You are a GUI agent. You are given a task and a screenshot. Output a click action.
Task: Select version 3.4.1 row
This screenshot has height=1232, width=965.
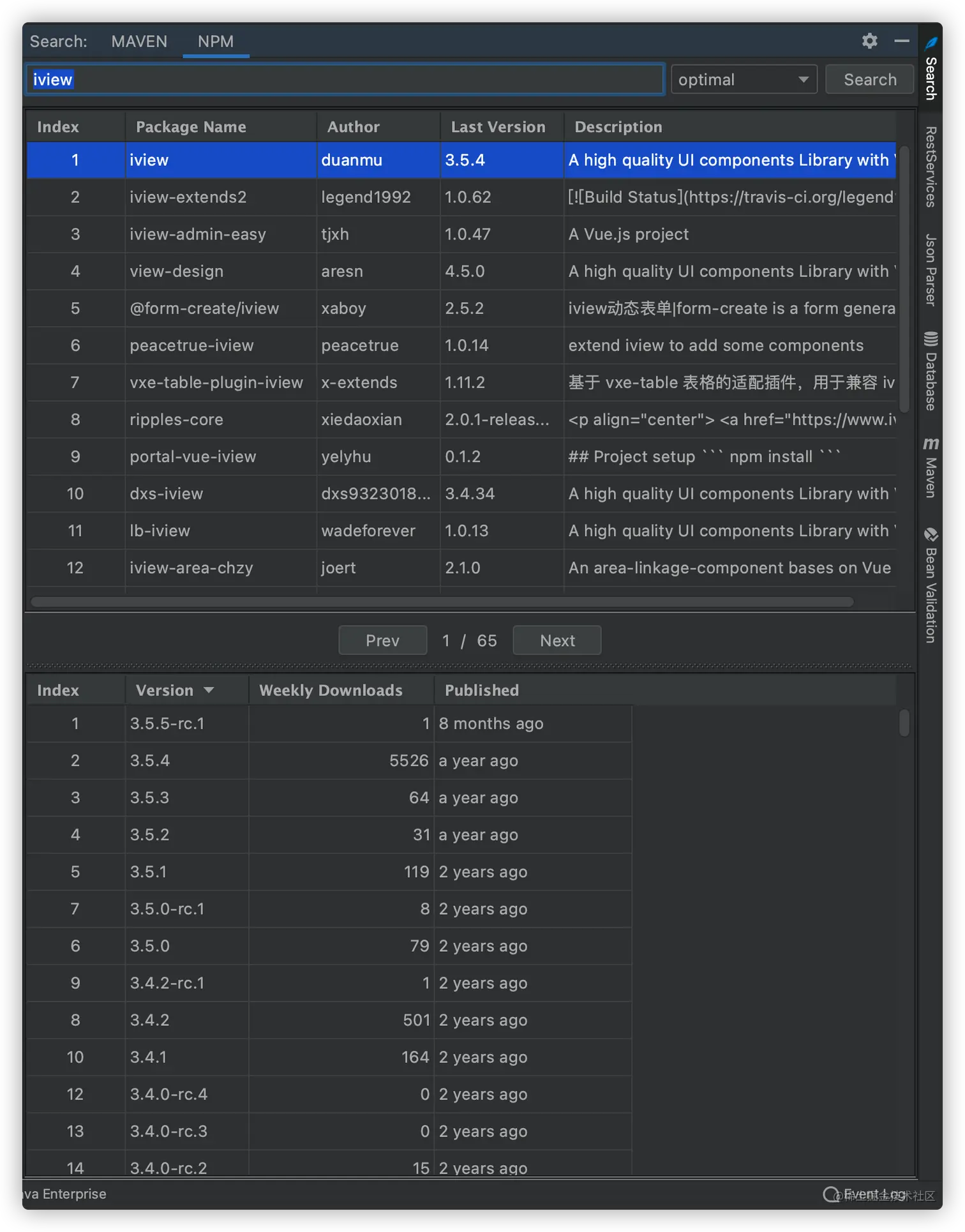(x=329, y=1056)
